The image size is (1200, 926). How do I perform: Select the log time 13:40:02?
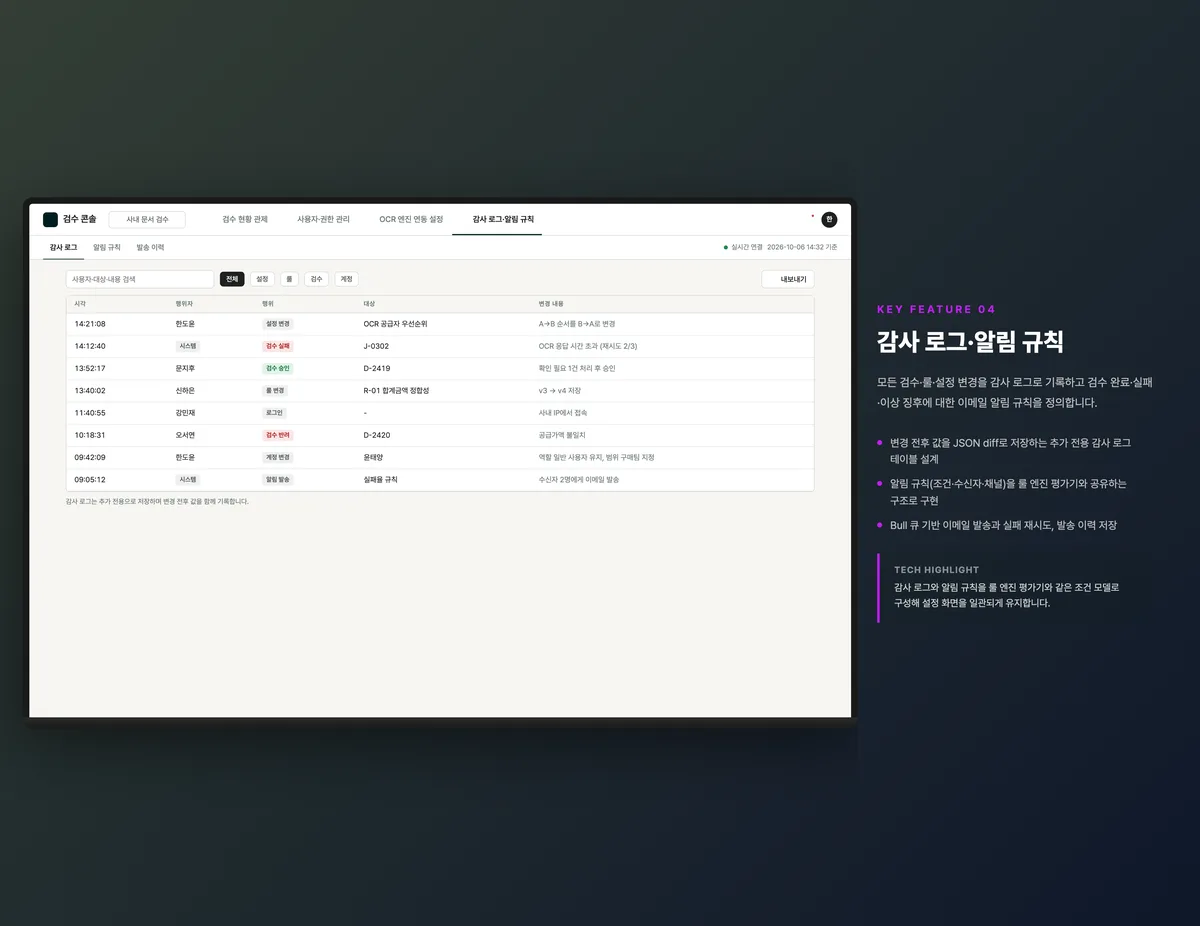click(x=90, y=390)
